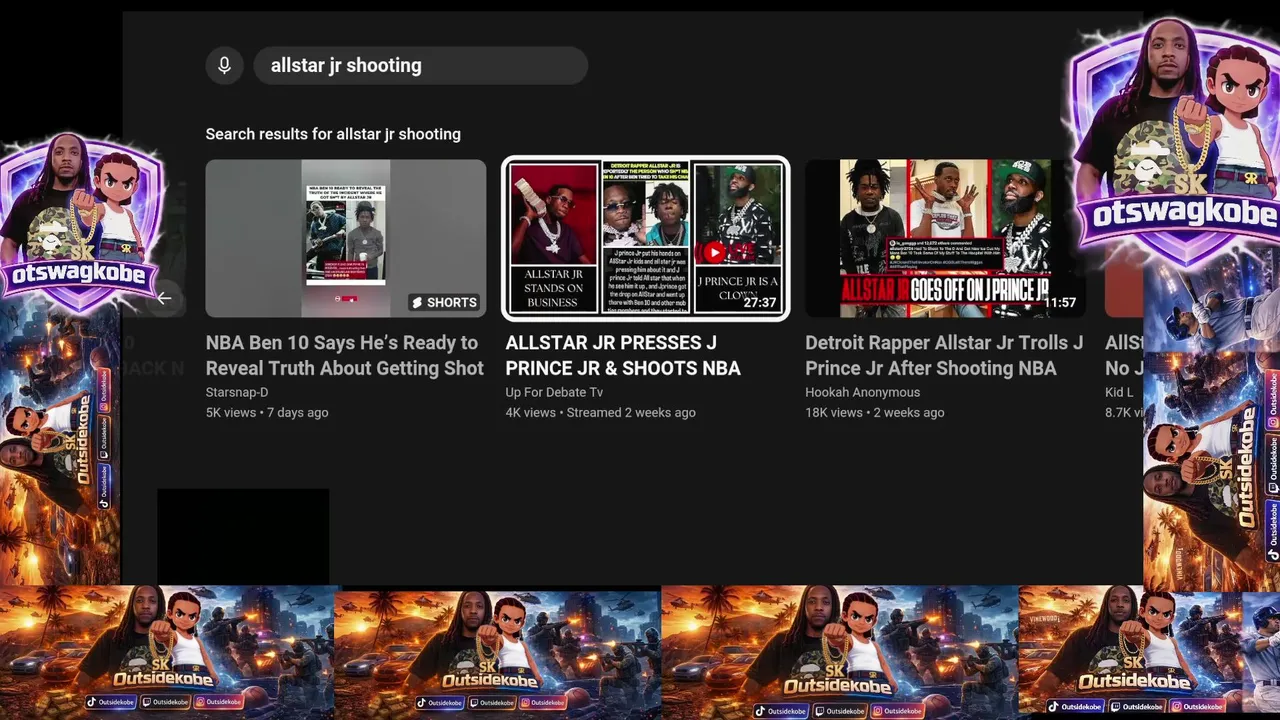Open the Allstar Jr Goes Off thumbnail
This screenshot has height=720, width=1280.
[x=945, y=238]
